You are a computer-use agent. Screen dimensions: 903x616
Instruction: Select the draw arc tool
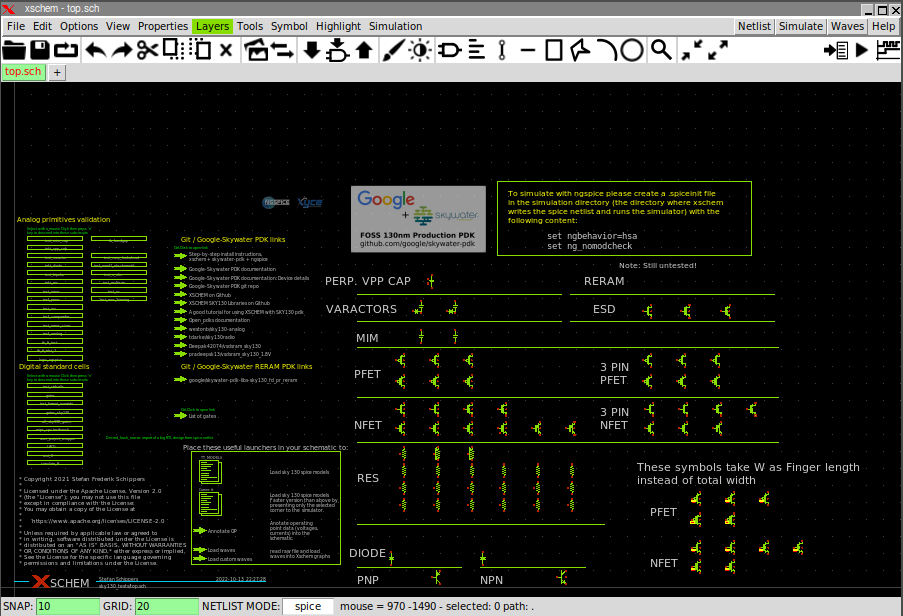[607, 49]
